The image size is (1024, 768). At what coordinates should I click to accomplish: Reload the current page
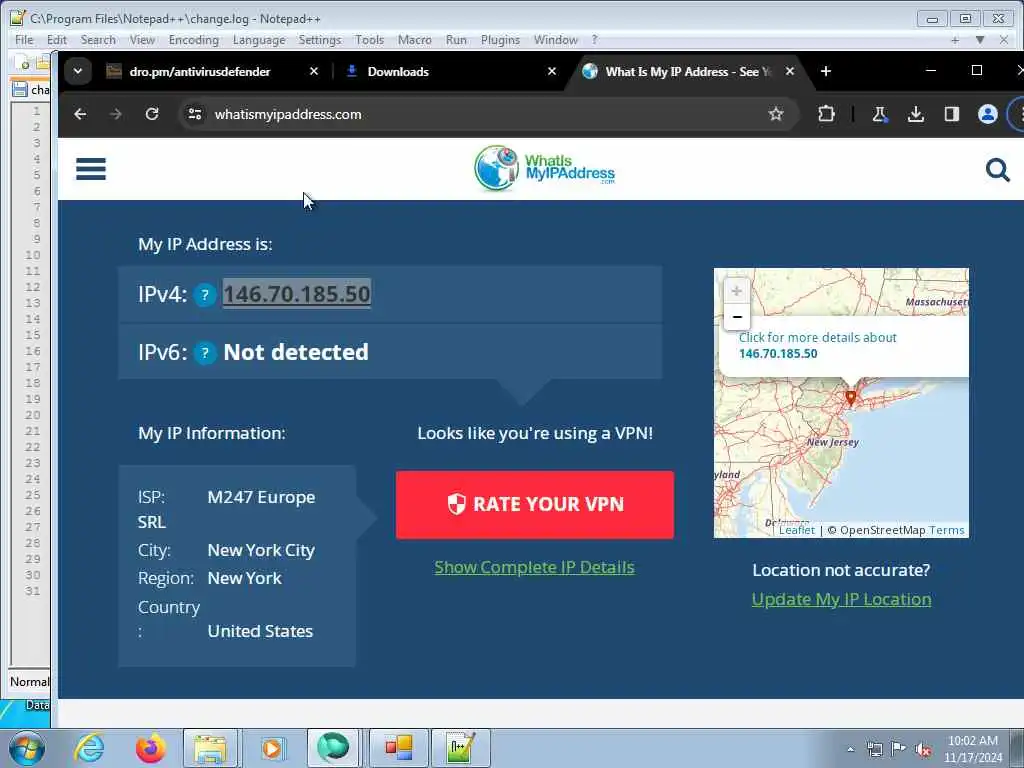(x=152, y=114)
